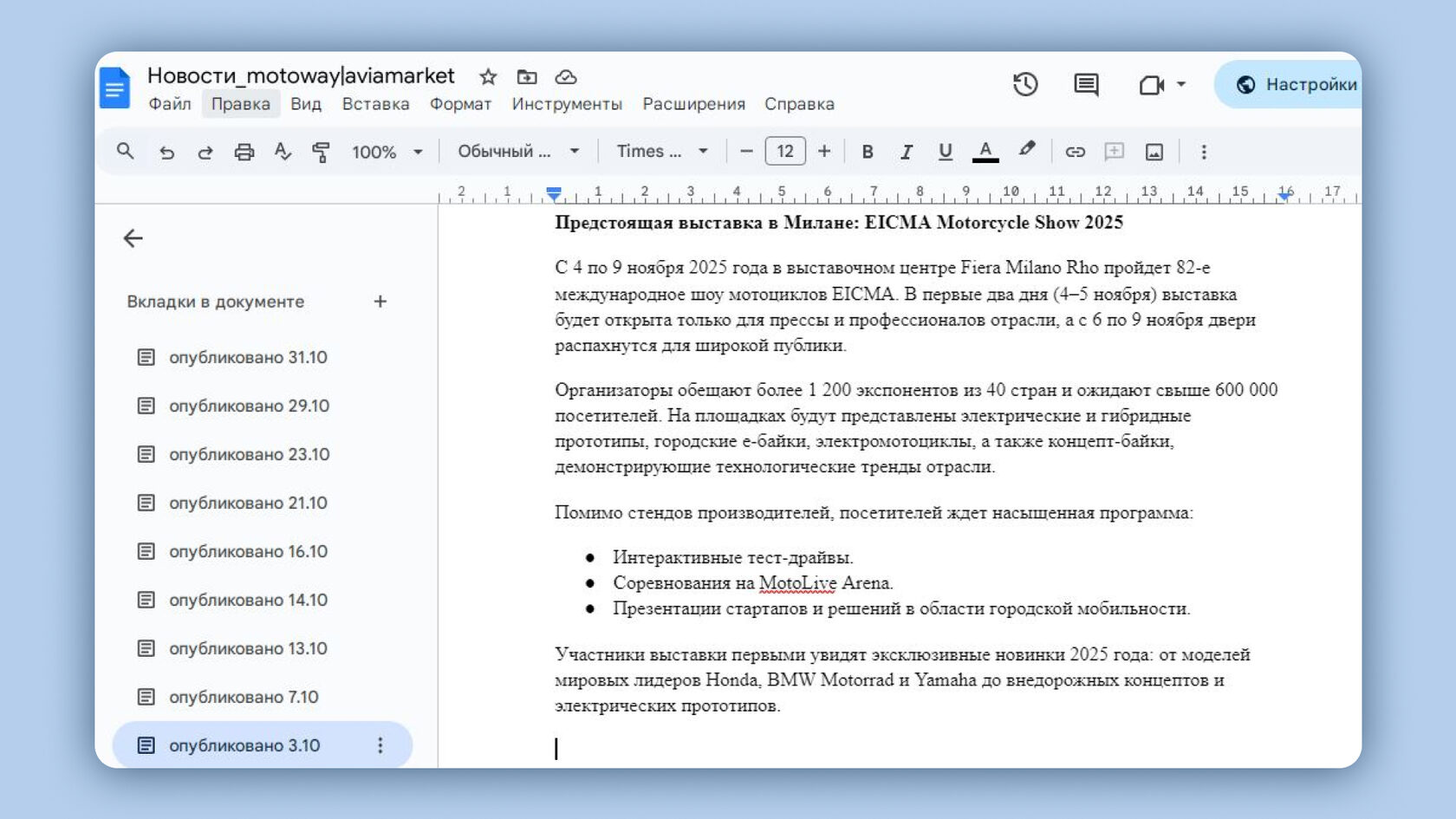Image resolution: width=1456 pixels, height=819 pixels.
Task: Toggle bold formatting
Action: (x=867, y=153)
